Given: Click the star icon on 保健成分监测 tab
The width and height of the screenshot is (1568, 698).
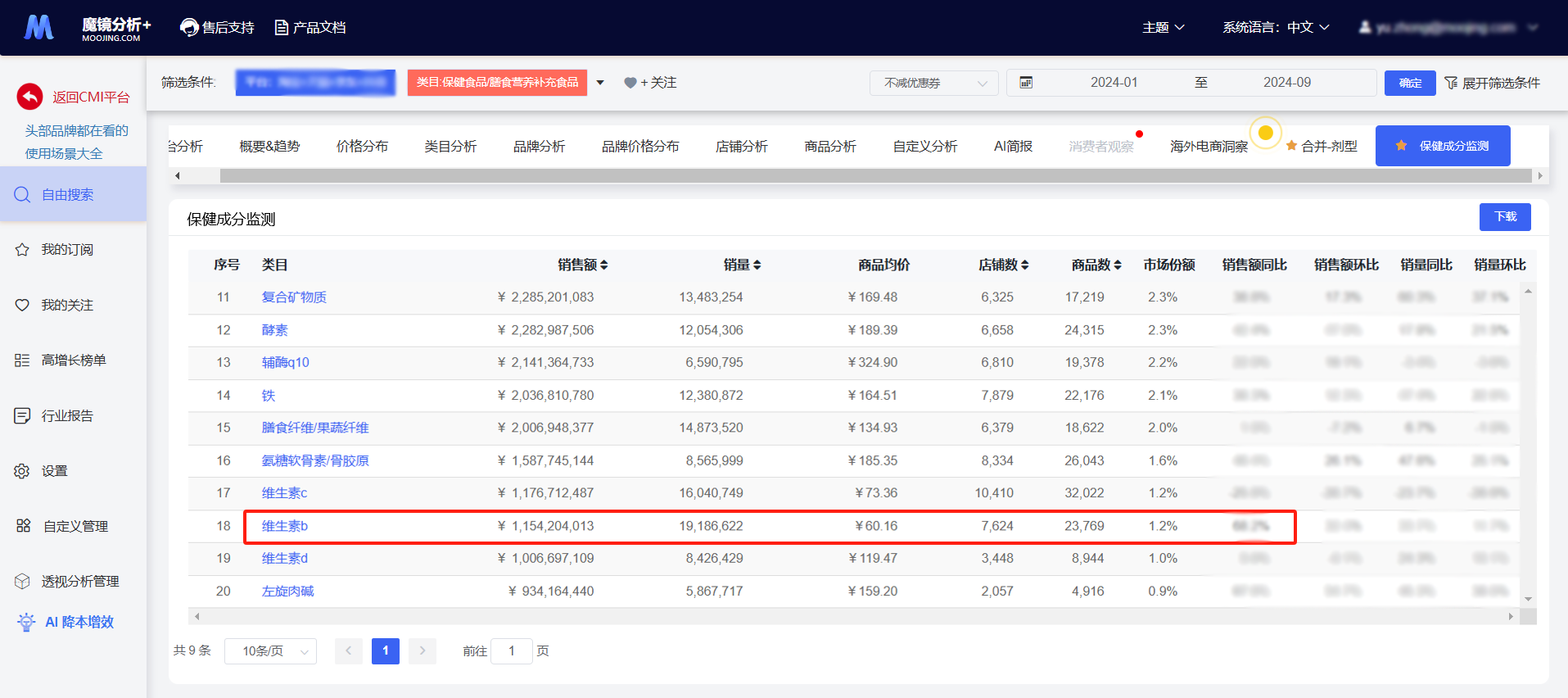Looking at the screenshot, I should pyautogui.click(x=1401, y=146).
